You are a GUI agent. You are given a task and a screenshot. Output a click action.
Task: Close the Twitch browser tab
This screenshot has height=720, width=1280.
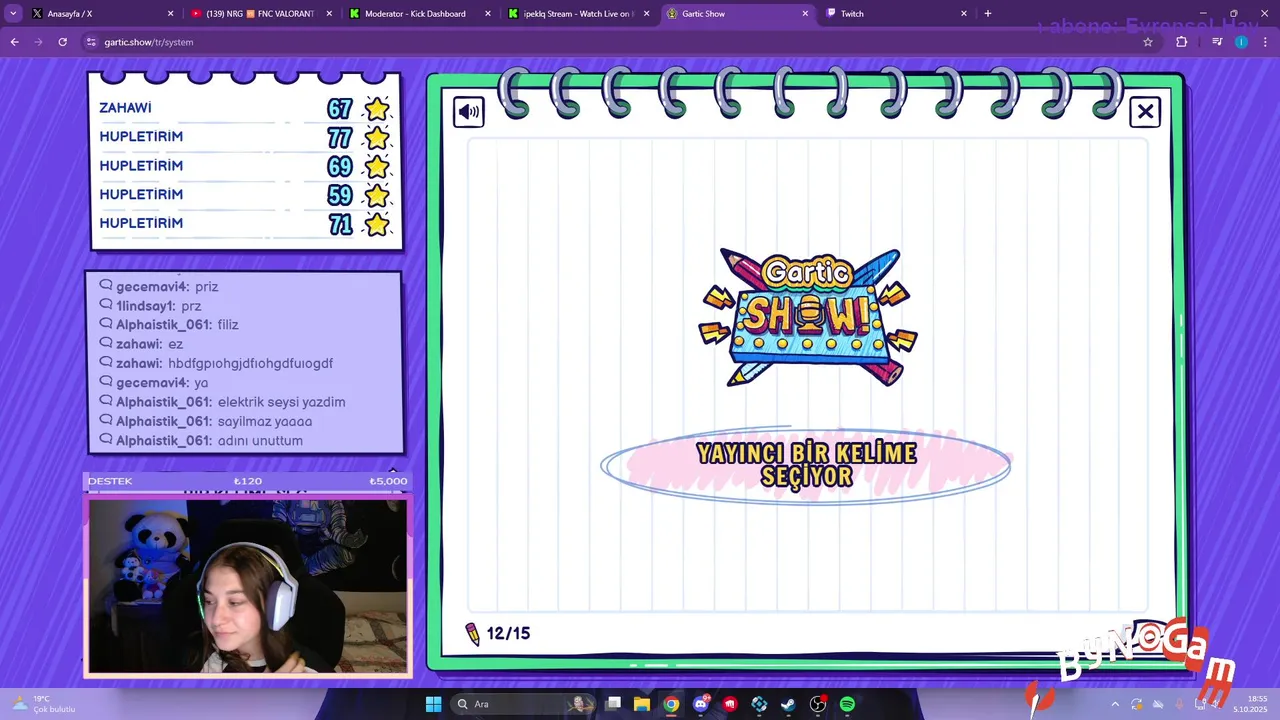click(964, 14)
